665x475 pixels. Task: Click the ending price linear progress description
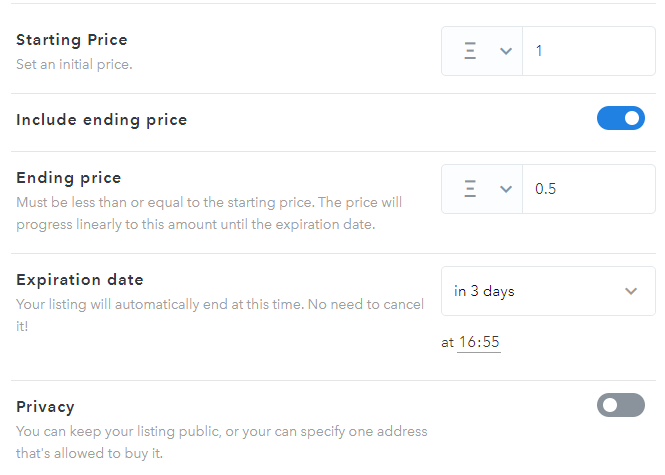pos(209,213)
